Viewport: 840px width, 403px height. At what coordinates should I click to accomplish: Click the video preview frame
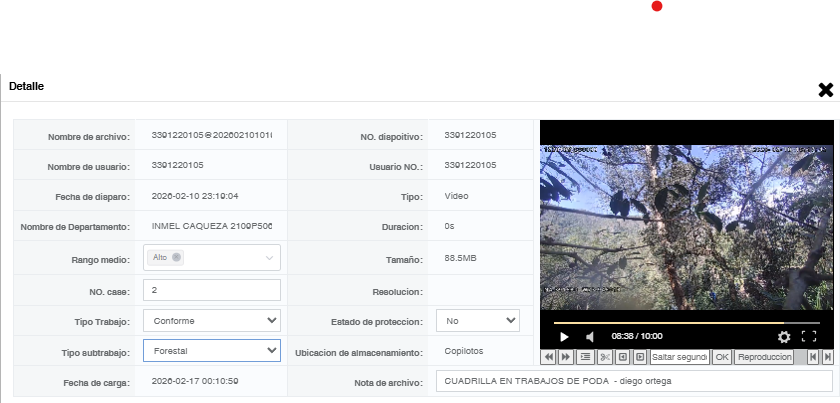pyautogui.click(x=686, y=227)
